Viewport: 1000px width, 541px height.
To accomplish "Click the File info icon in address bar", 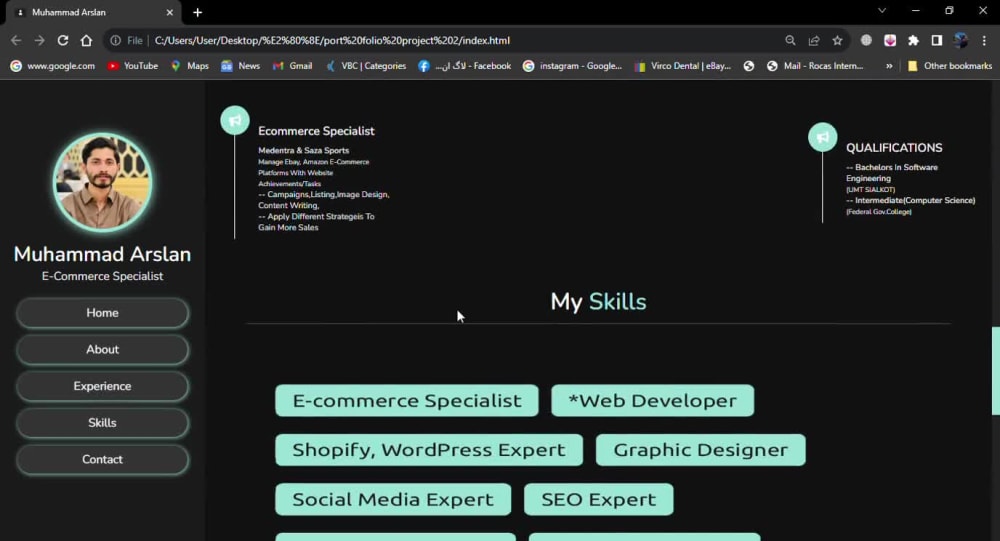I will [115, 40].
